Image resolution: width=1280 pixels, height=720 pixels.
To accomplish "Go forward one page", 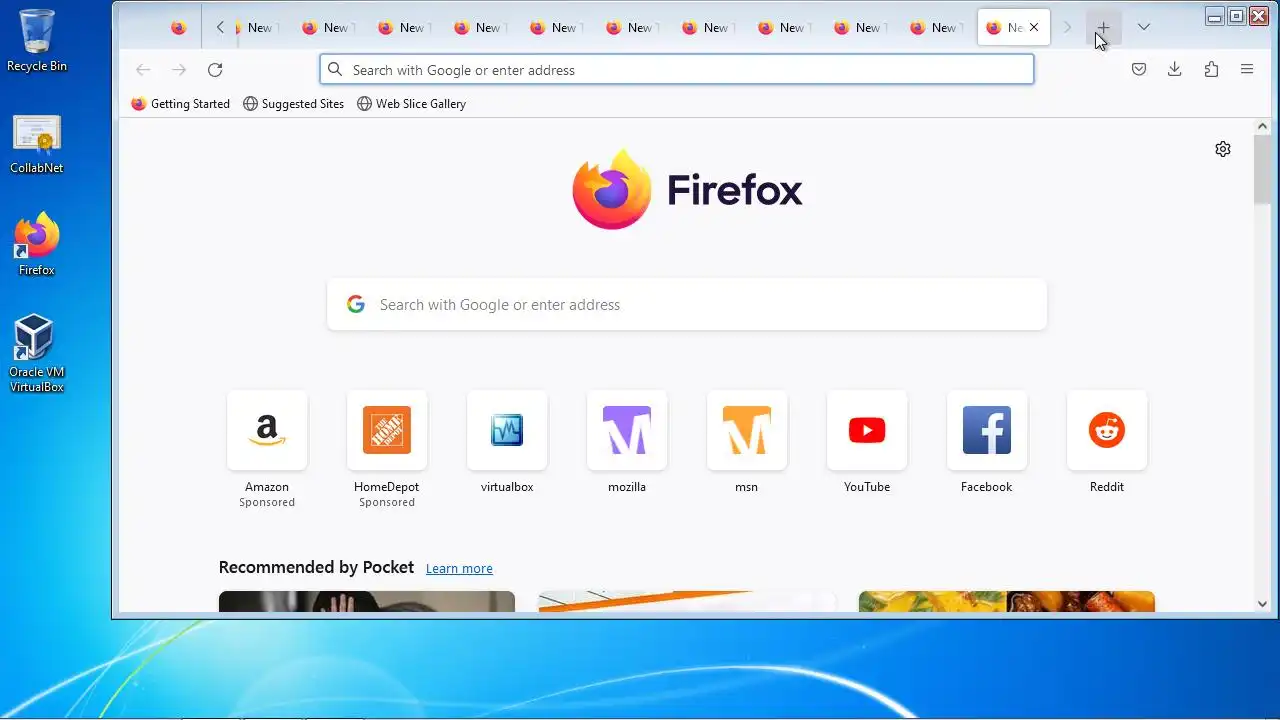I will click(x=179, y=69).
